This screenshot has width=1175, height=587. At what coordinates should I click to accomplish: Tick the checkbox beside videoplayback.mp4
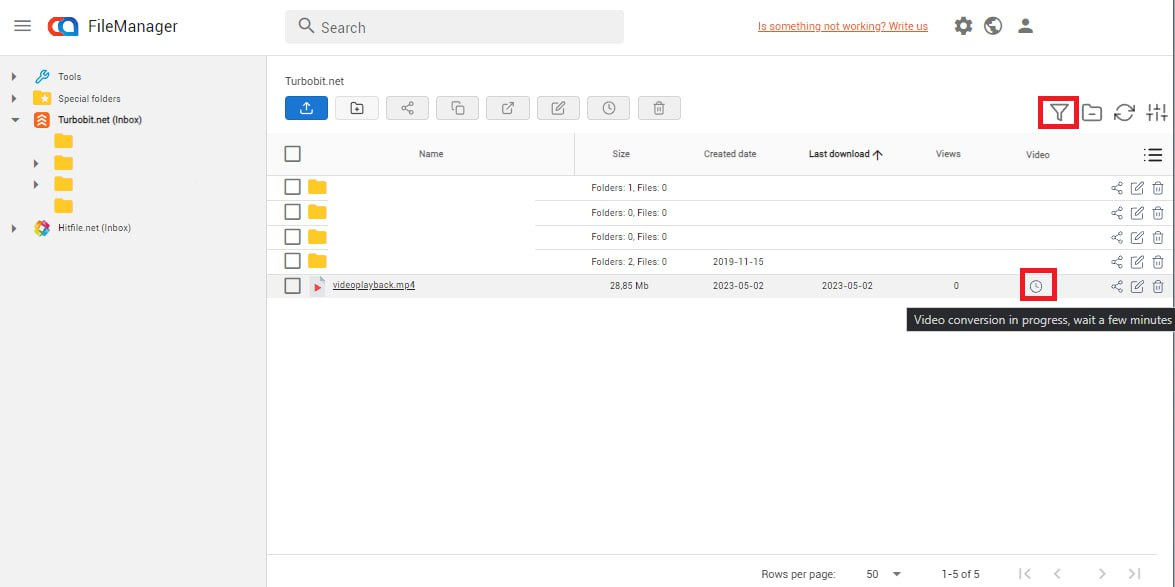pyautogui.click(x=293, y=286)
